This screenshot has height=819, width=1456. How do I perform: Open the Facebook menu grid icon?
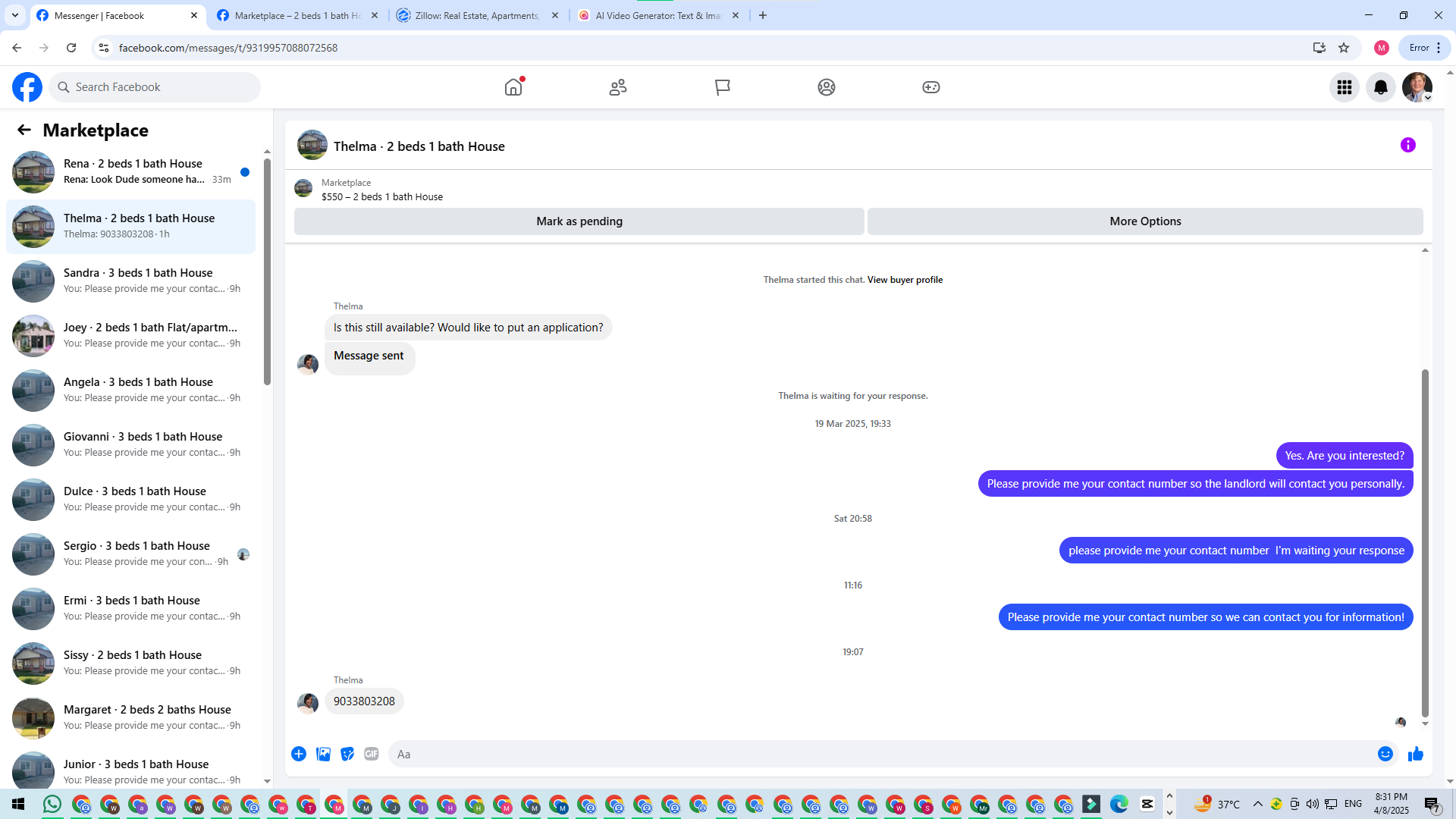click(1344, 87)
